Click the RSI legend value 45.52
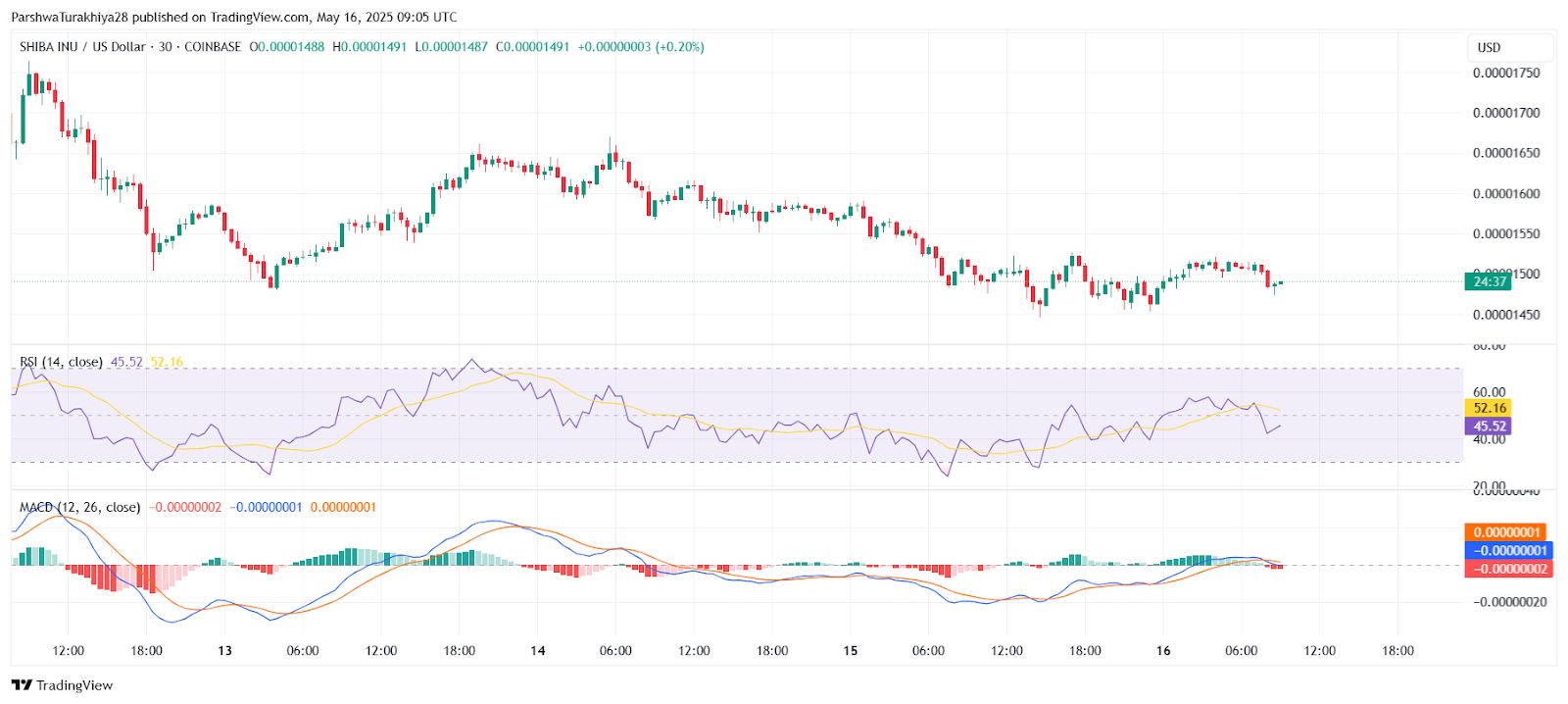The height and width of the screenshot is (704, 1568). point(126,362)
